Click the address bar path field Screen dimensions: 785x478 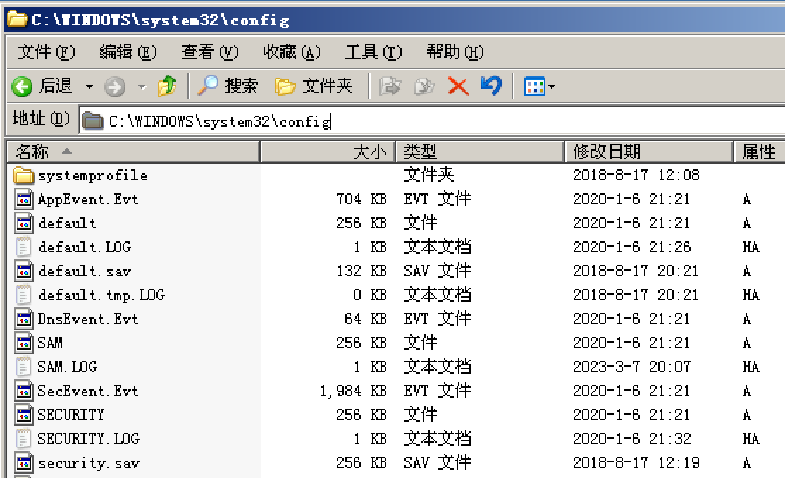(x=433, y=121)
